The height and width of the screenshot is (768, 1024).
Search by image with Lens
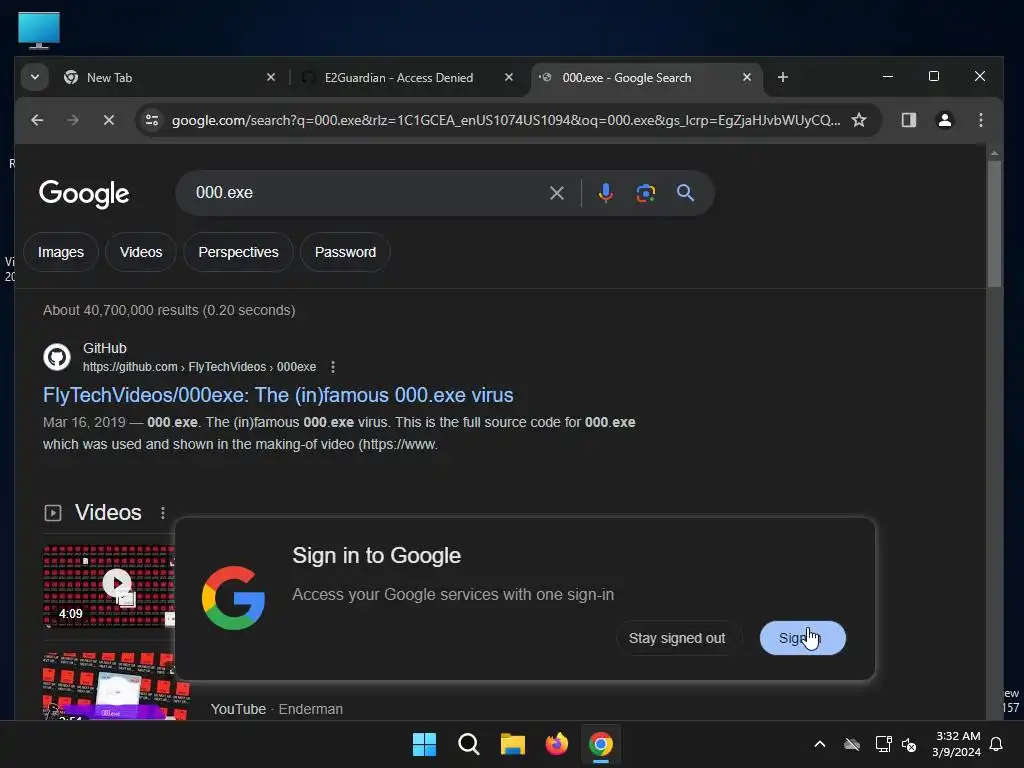pyautogui.click(x=645, y=193)
